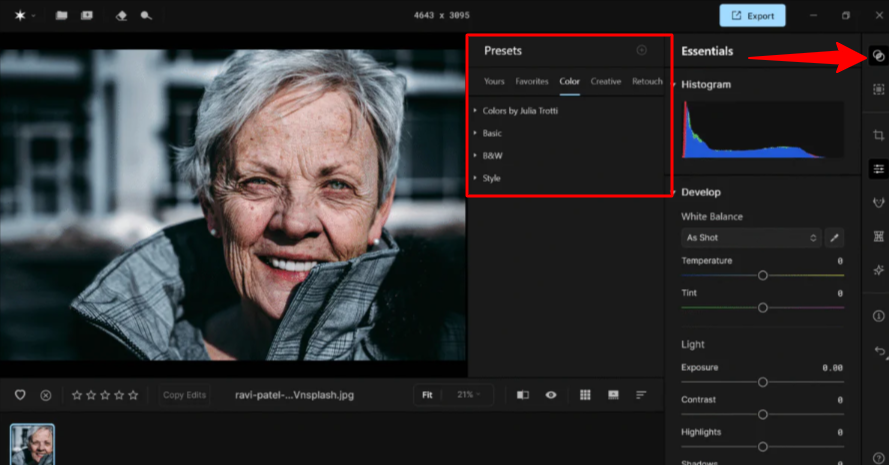Select the eraser tool in top toolbar

(x=121, y=15)
